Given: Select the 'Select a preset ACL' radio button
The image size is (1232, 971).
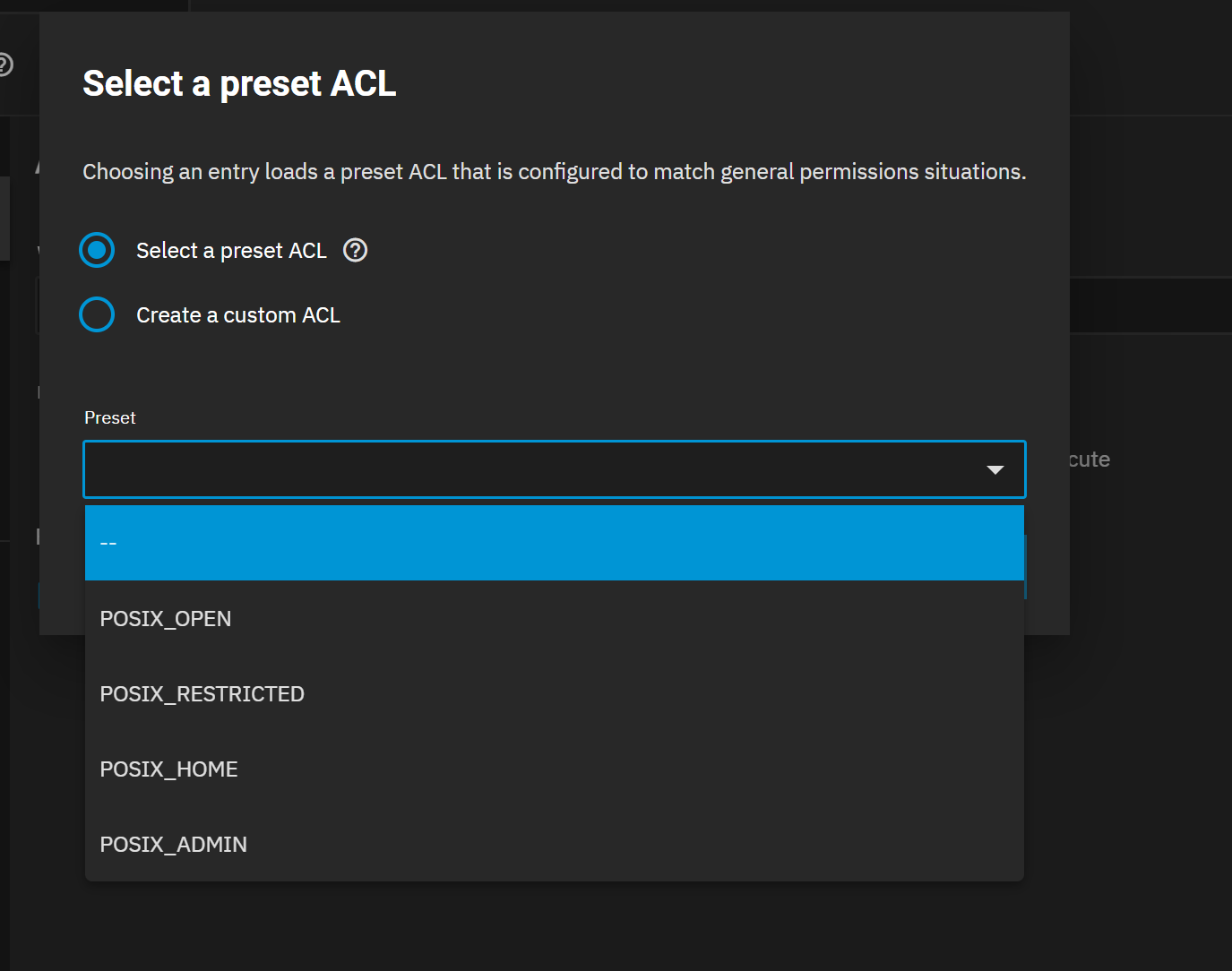Looking at the screenshot, I should (97, 251).
